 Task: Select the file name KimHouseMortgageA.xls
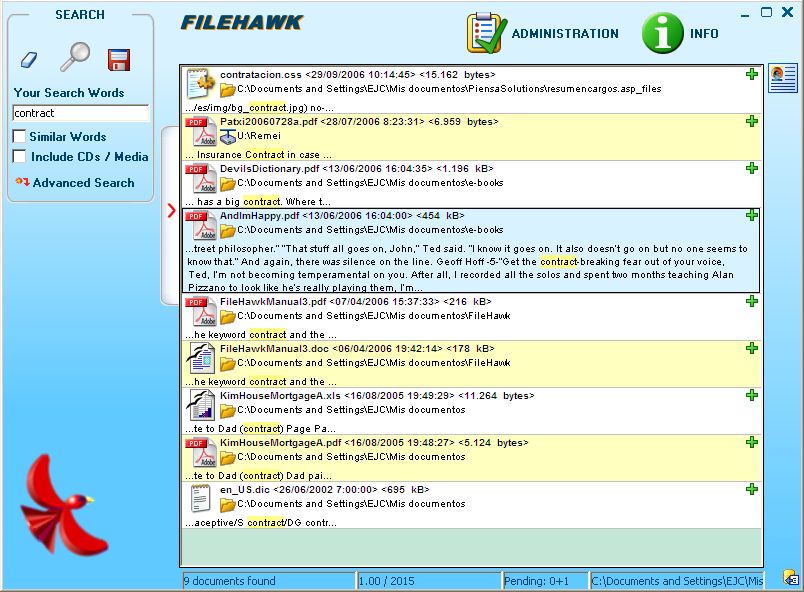[x=280, y=396]
